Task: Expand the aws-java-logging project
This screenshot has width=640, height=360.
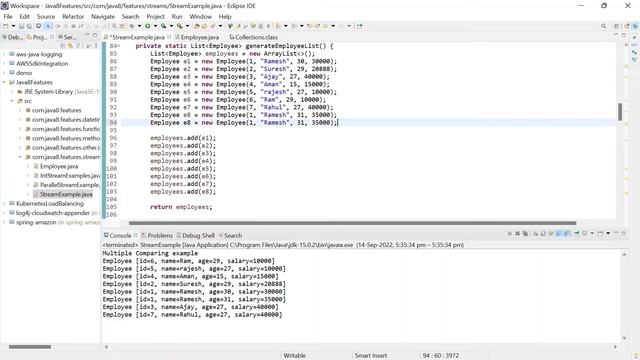Action: click(4, 54)
